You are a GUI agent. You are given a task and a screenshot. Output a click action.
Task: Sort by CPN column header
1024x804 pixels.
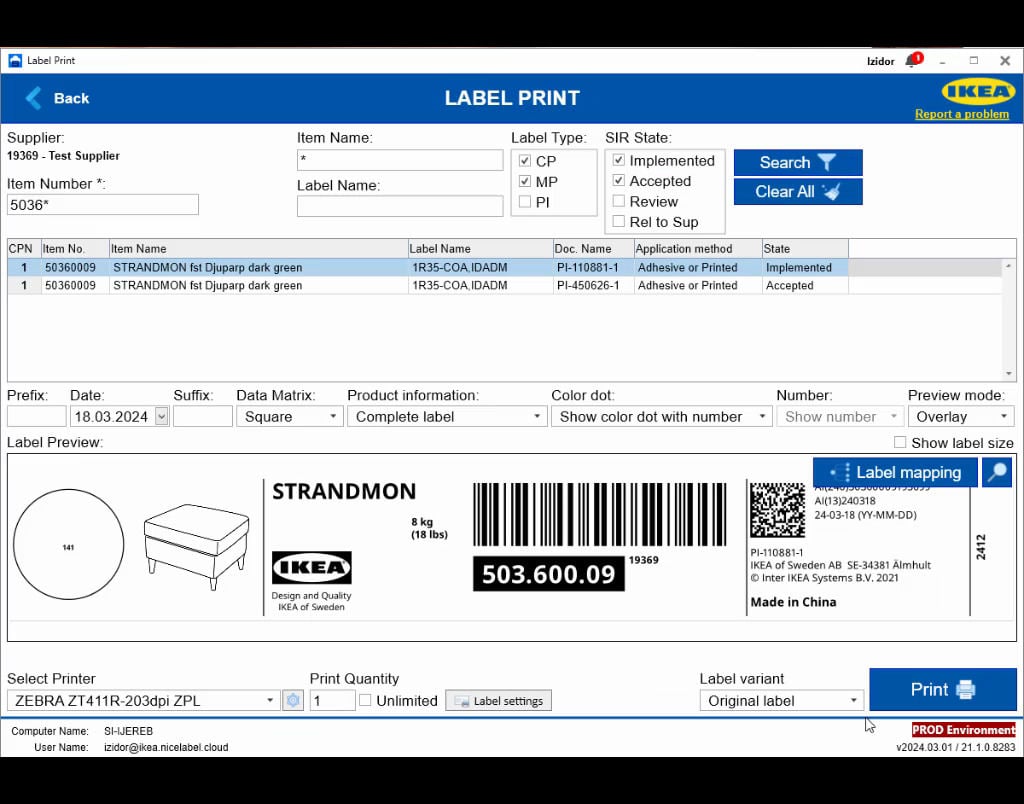[24, 249]
